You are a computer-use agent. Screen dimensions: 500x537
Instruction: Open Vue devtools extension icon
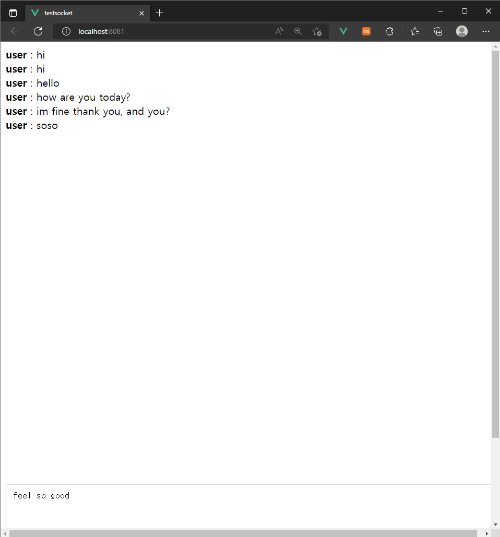343,32
